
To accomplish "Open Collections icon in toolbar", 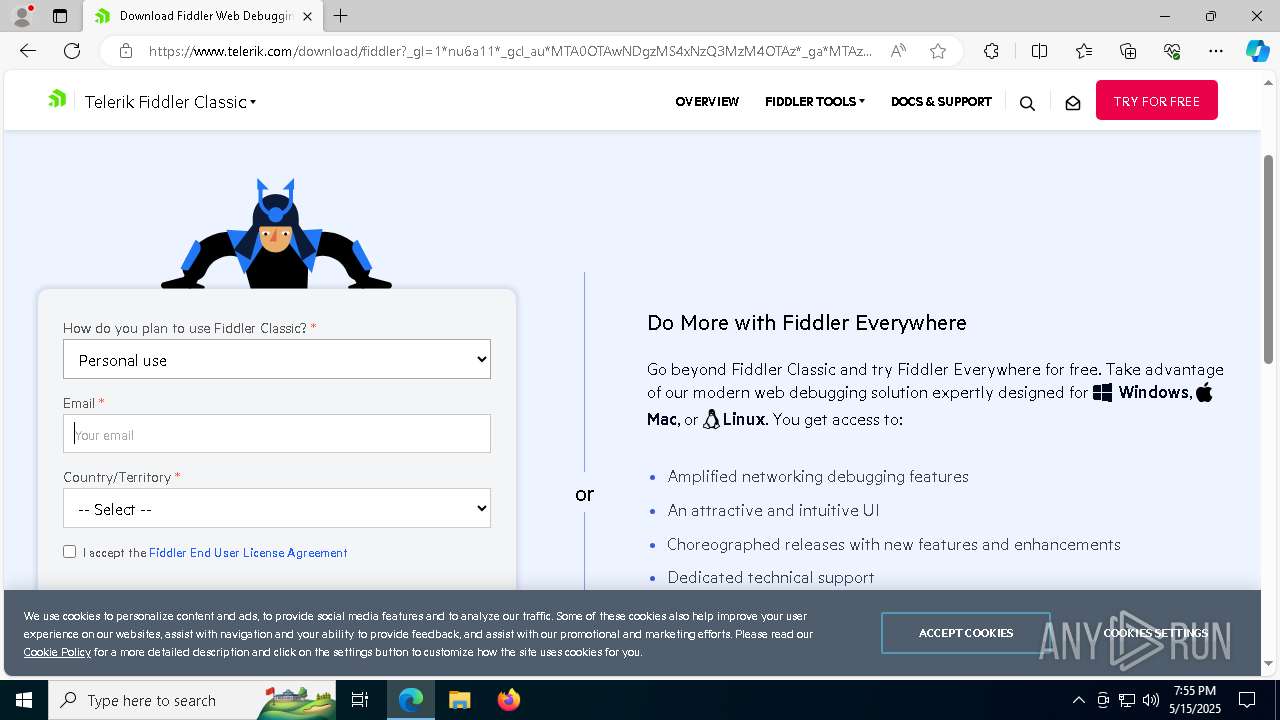I will (x=1128, y=51).
